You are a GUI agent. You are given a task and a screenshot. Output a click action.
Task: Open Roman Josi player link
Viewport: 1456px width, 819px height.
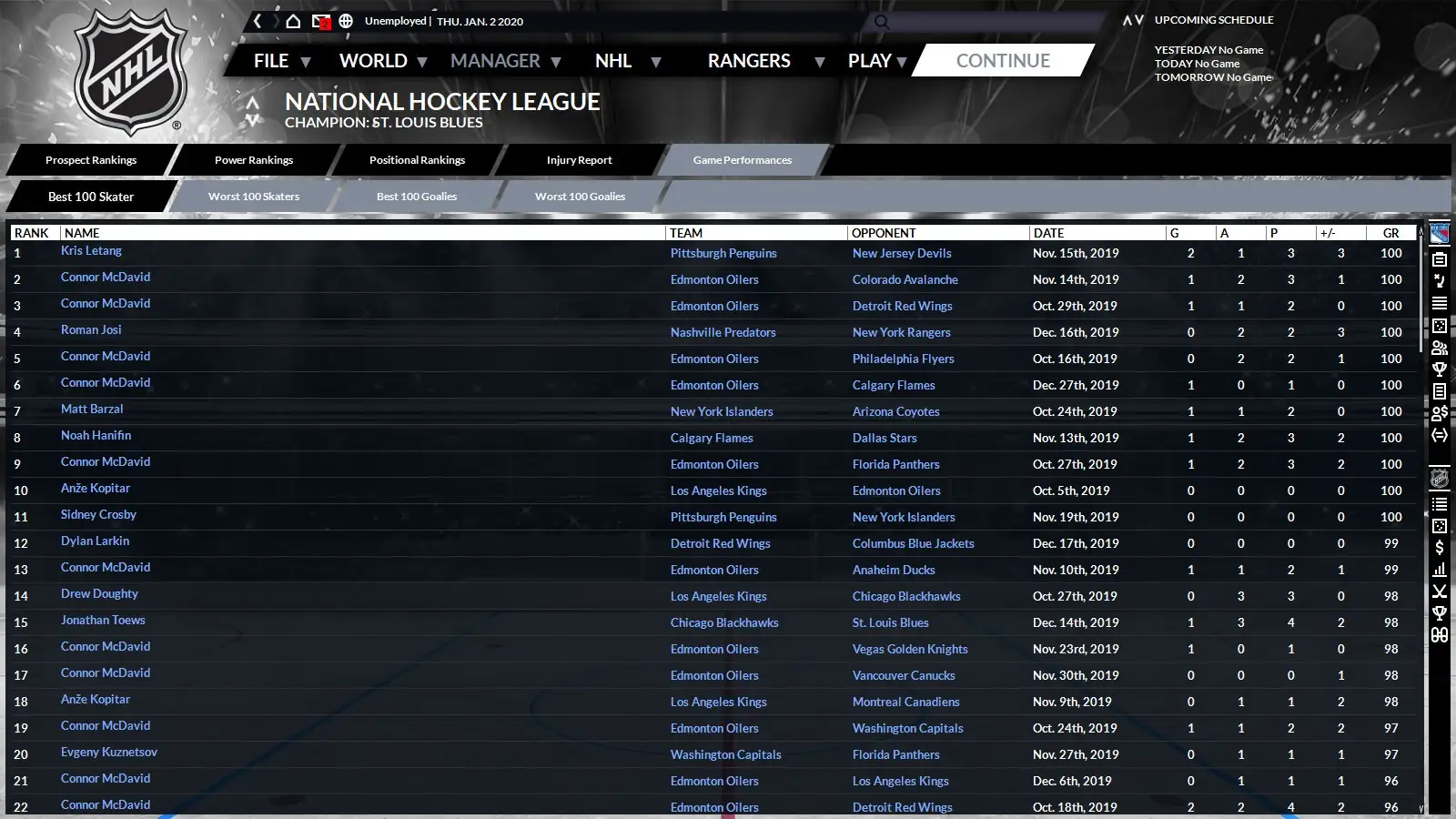pos(91,330)
